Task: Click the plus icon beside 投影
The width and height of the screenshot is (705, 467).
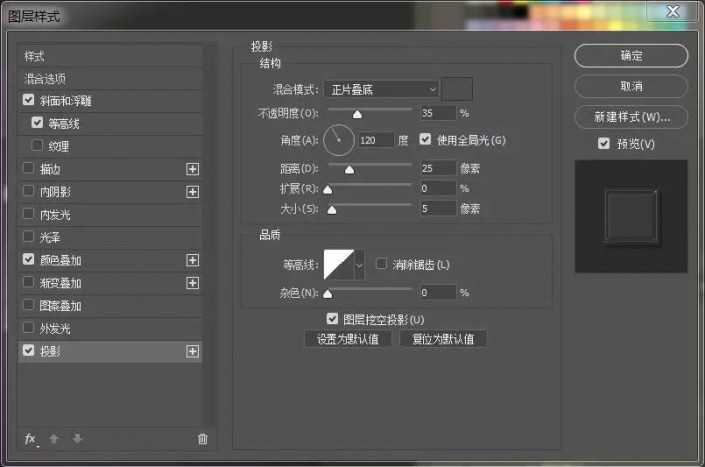Action: (x=193, y=352)
